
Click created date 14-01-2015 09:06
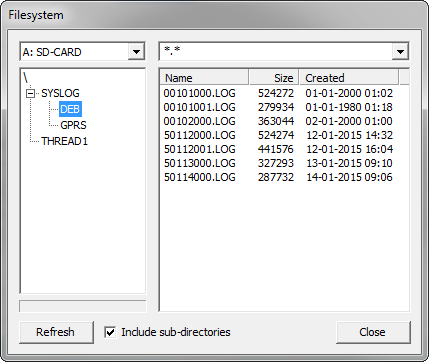pyautogui.click(x=349, y=177)
